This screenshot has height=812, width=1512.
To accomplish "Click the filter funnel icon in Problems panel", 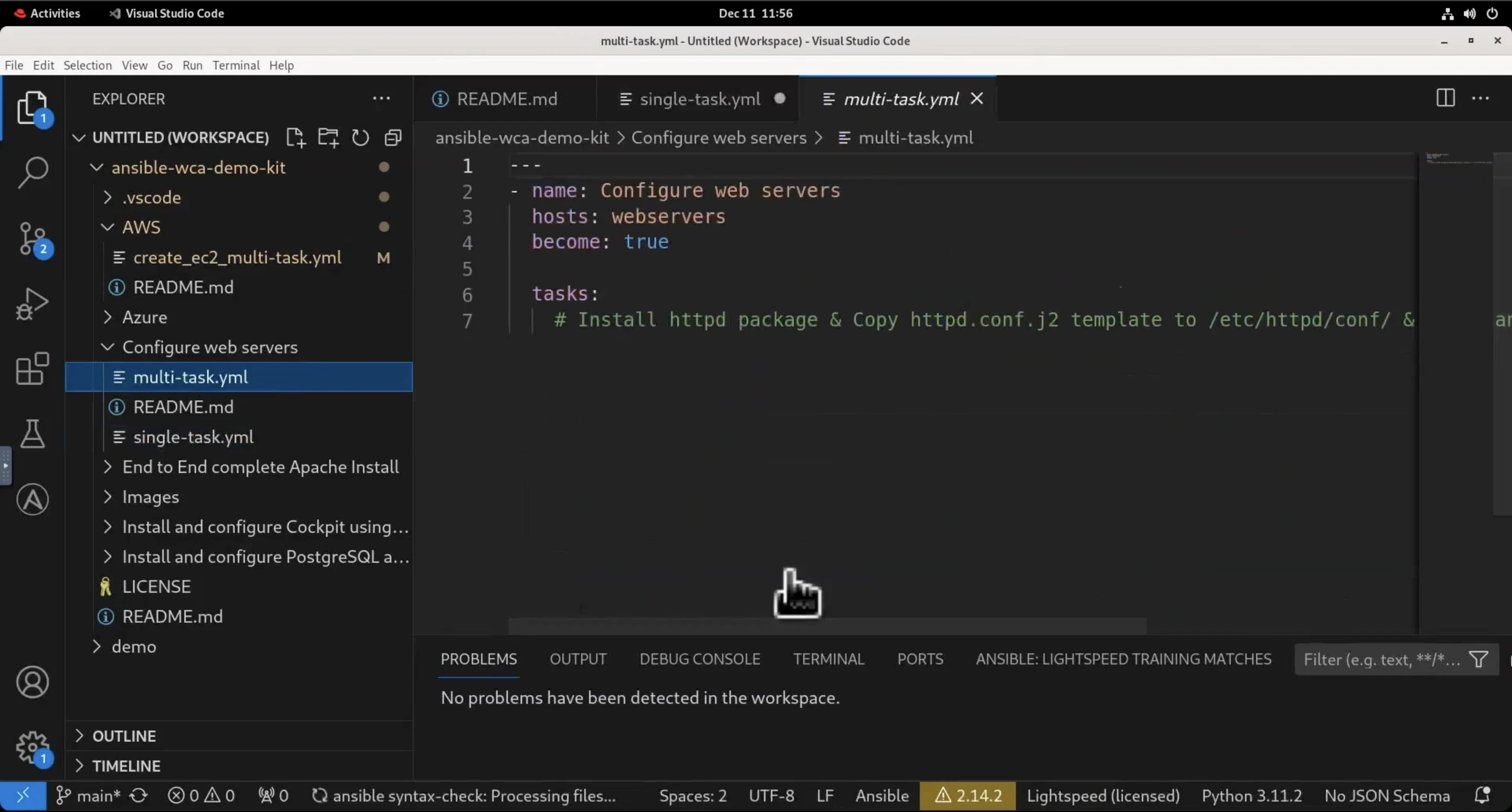I will click(1478, 659).
